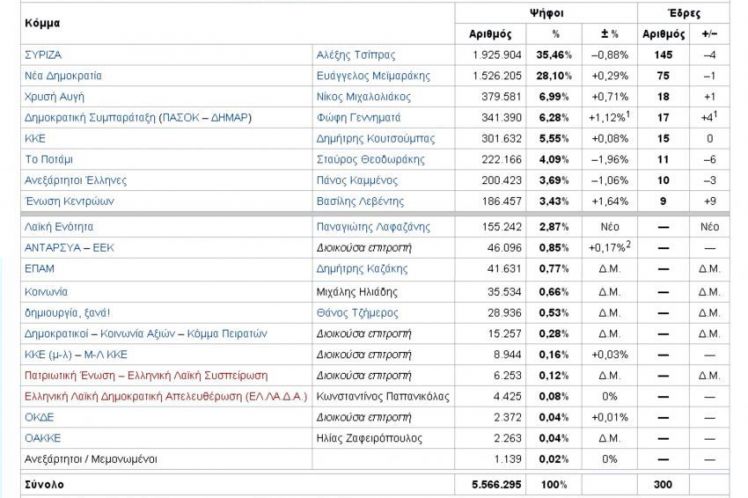Follow the Αλέξης Τσίπρας link
The width and height of the screenshot is (748, 498).
tap(351, 54)
